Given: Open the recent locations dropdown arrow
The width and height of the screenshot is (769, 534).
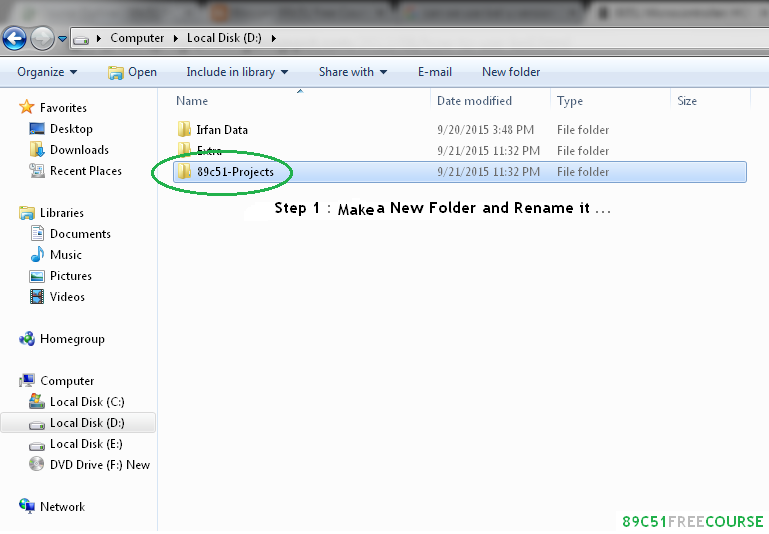Looking at the screenshot, I should click(62, 38).
